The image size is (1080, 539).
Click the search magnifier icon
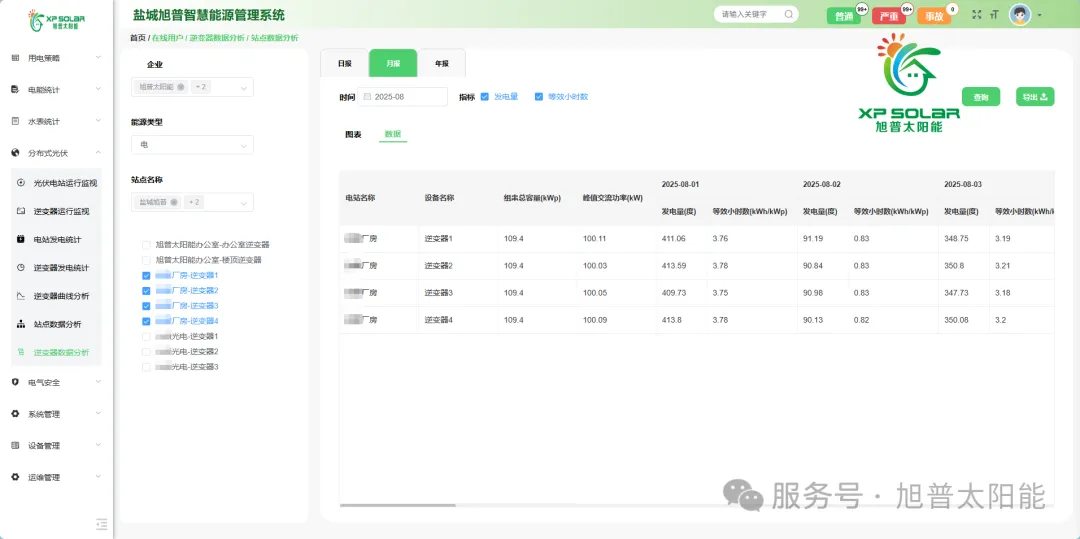(789, 14)
